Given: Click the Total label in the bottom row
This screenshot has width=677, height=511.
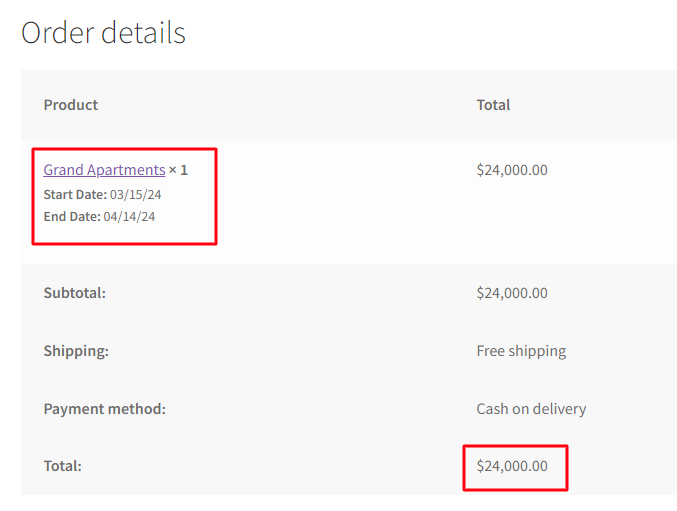Looking at the screenshot, I should (x=63, y=466).
